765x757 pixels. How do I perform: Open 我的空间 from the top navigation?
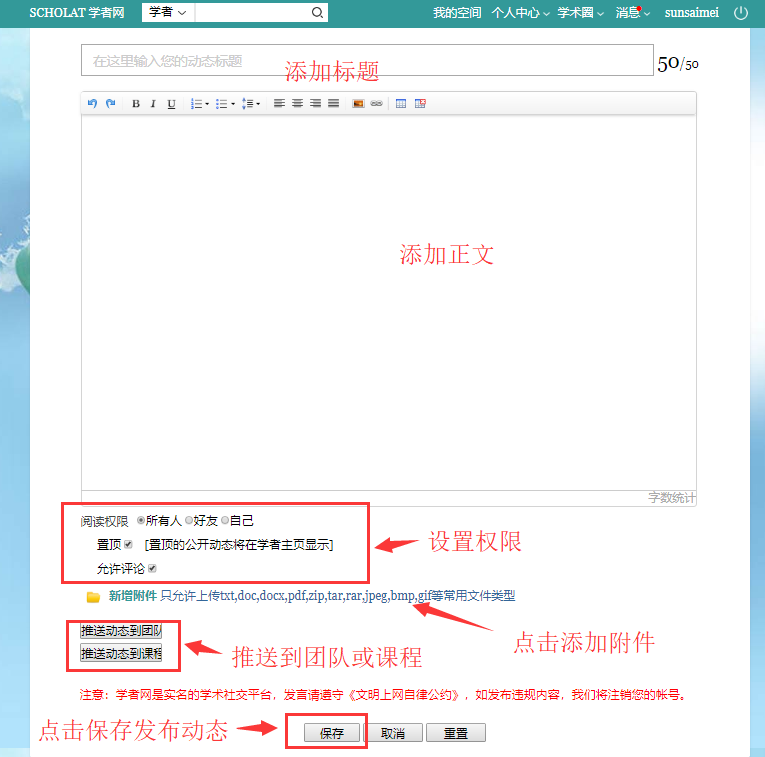pos(457,13)
